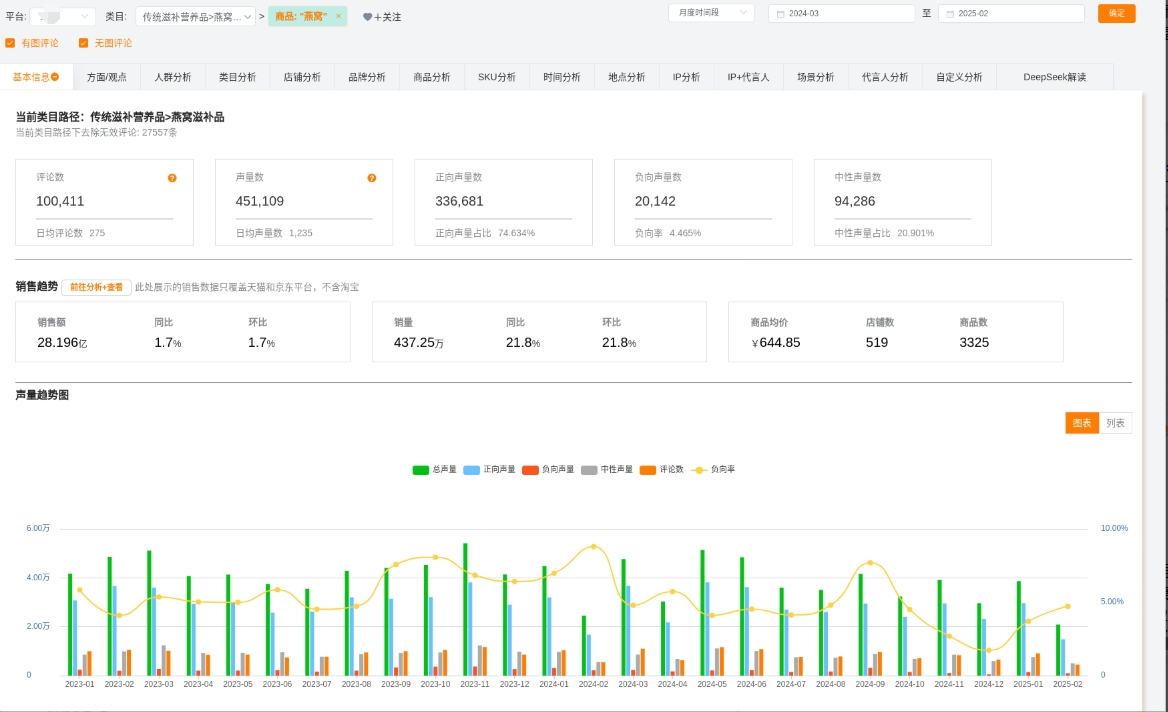The width and height of the screenshot is (1168, 712).
Task: Click the 正向声量数 value 336,681
Action: coord(460,201)
